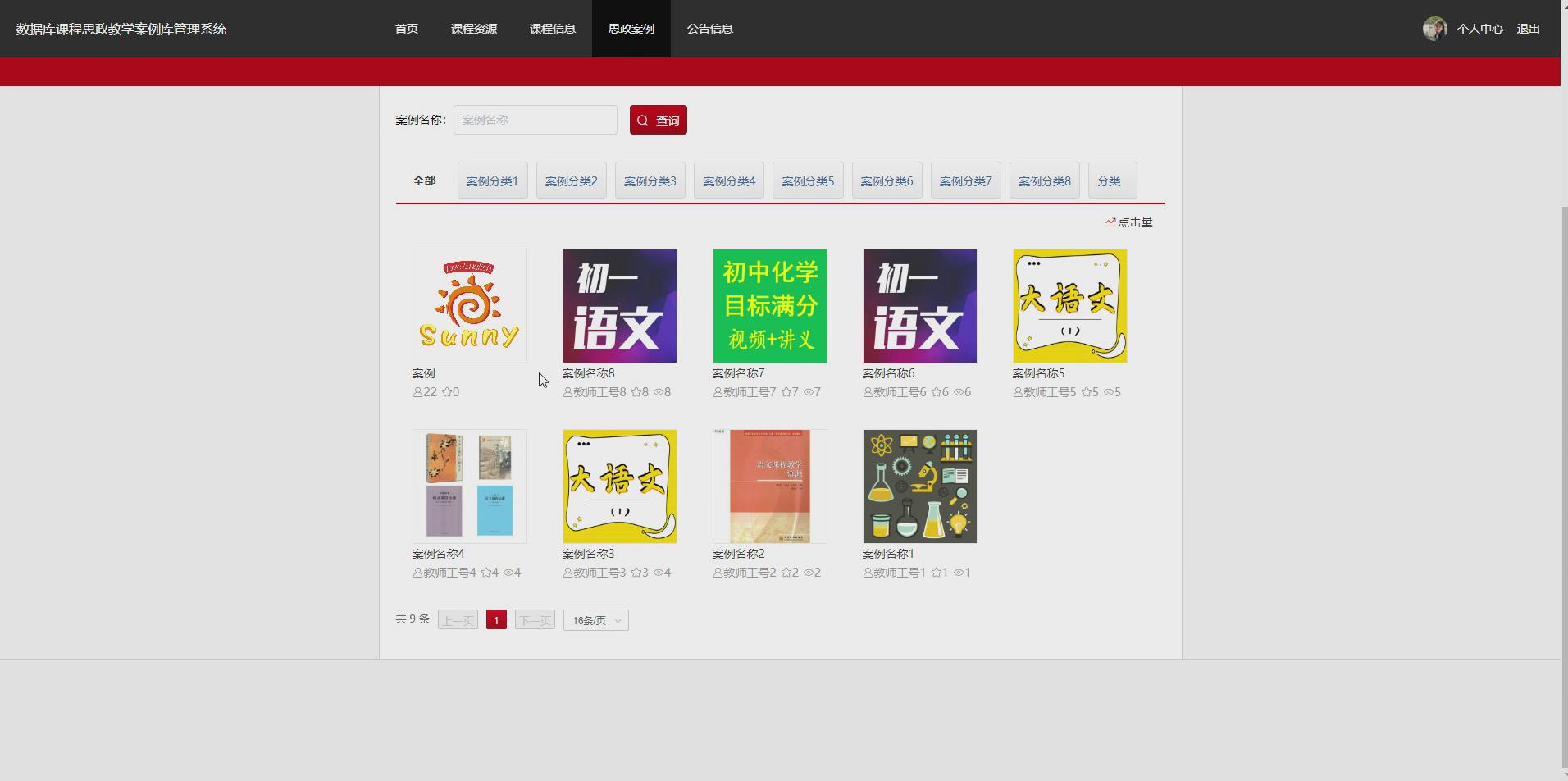The image size is (1568, 781).
Task: Expand the 分类 category button
Action: [1111, 180]
